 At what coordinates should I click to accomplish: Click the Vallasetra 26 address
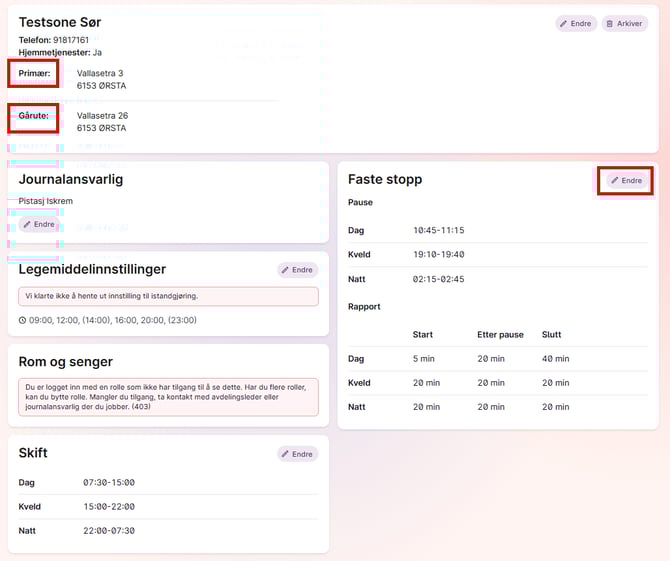102,116
